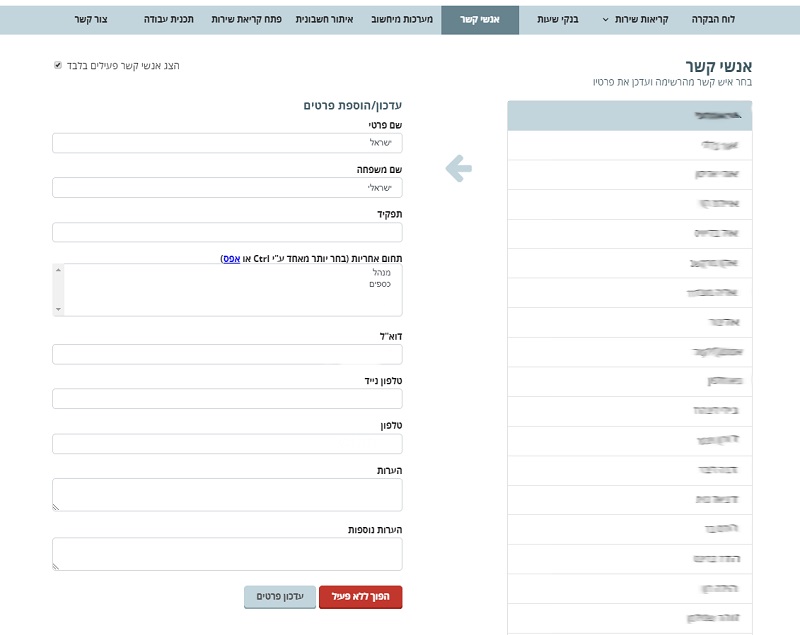Click into the דוא"ל email field
Image resolution: width=800 pixels, height=635 pixels.
227,354
